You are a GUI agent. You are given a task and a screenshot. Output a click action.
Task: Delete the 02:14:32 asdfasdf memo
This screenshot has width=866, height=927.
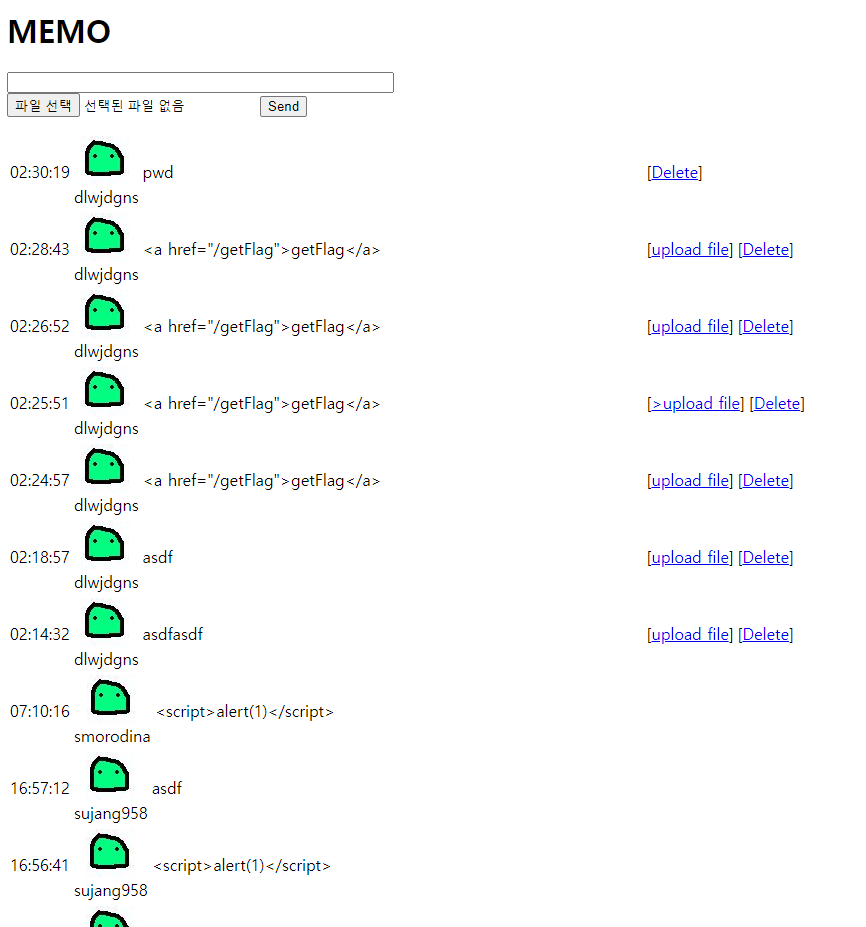coord(766,634)
